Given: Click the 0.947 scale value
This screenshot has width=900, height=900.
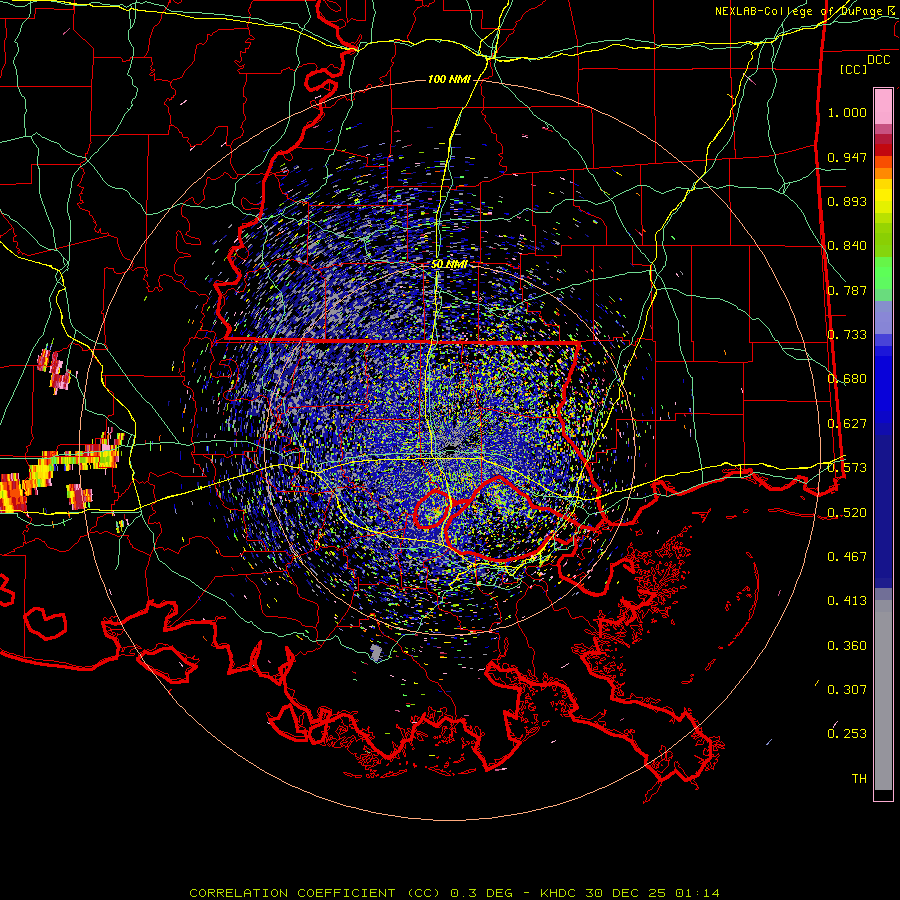Looking at the screenshot, I should pyautogui.click(x=847, y=157).
